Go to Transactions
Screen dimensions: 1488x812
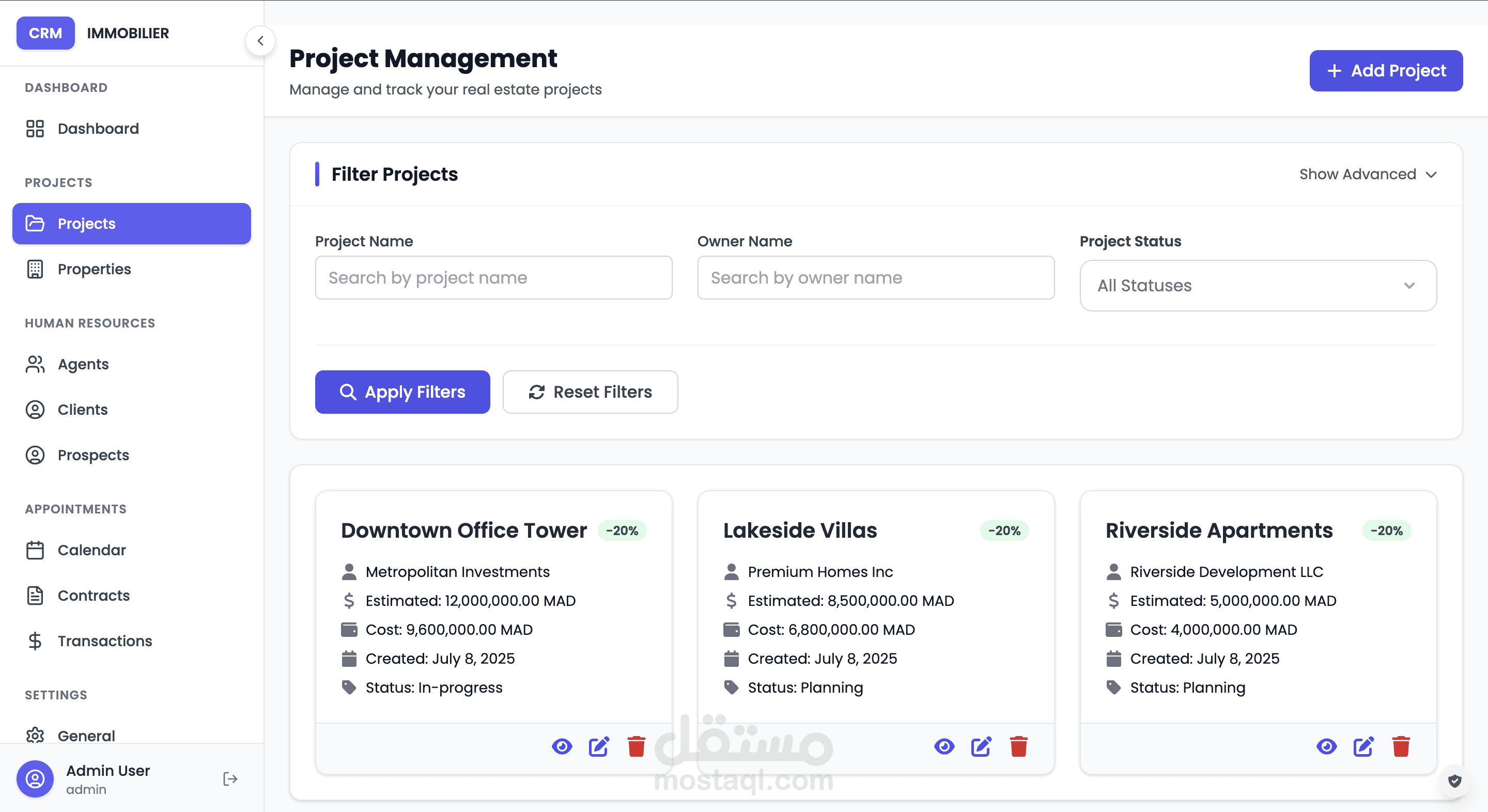pyautogui.click(x=132, y=641)
